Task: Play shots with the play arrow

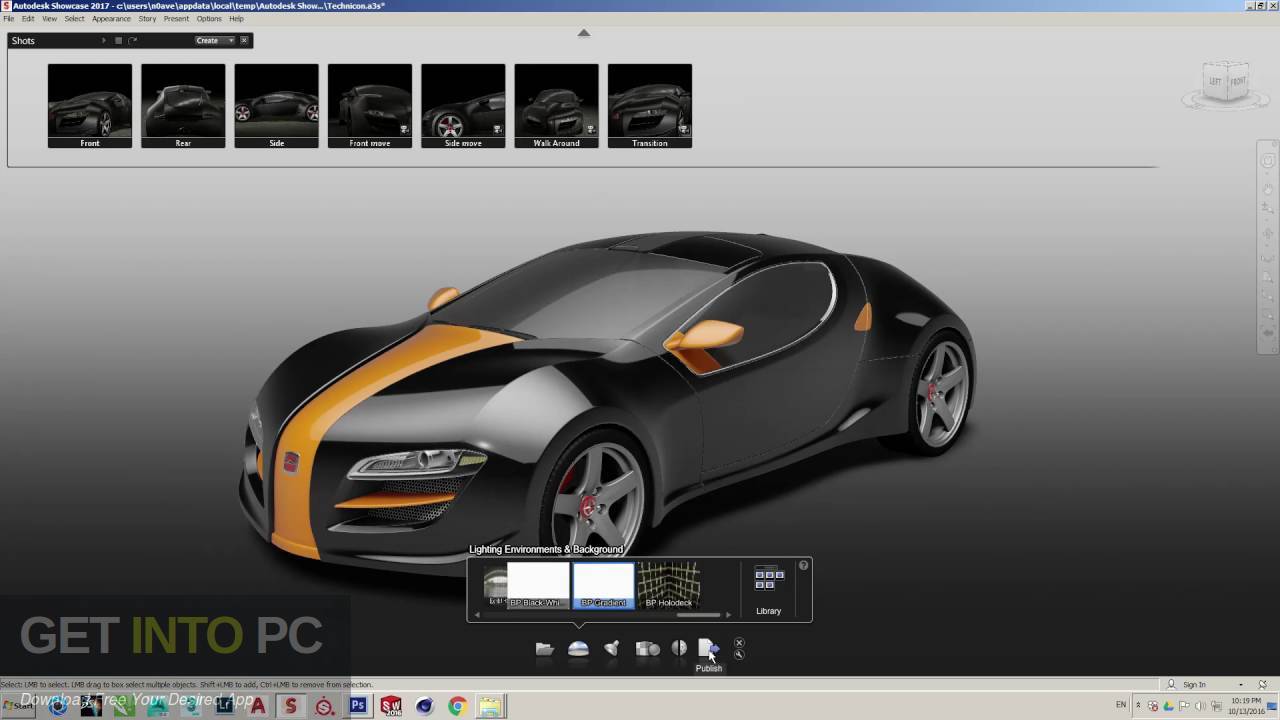Action: pos(104,41)
